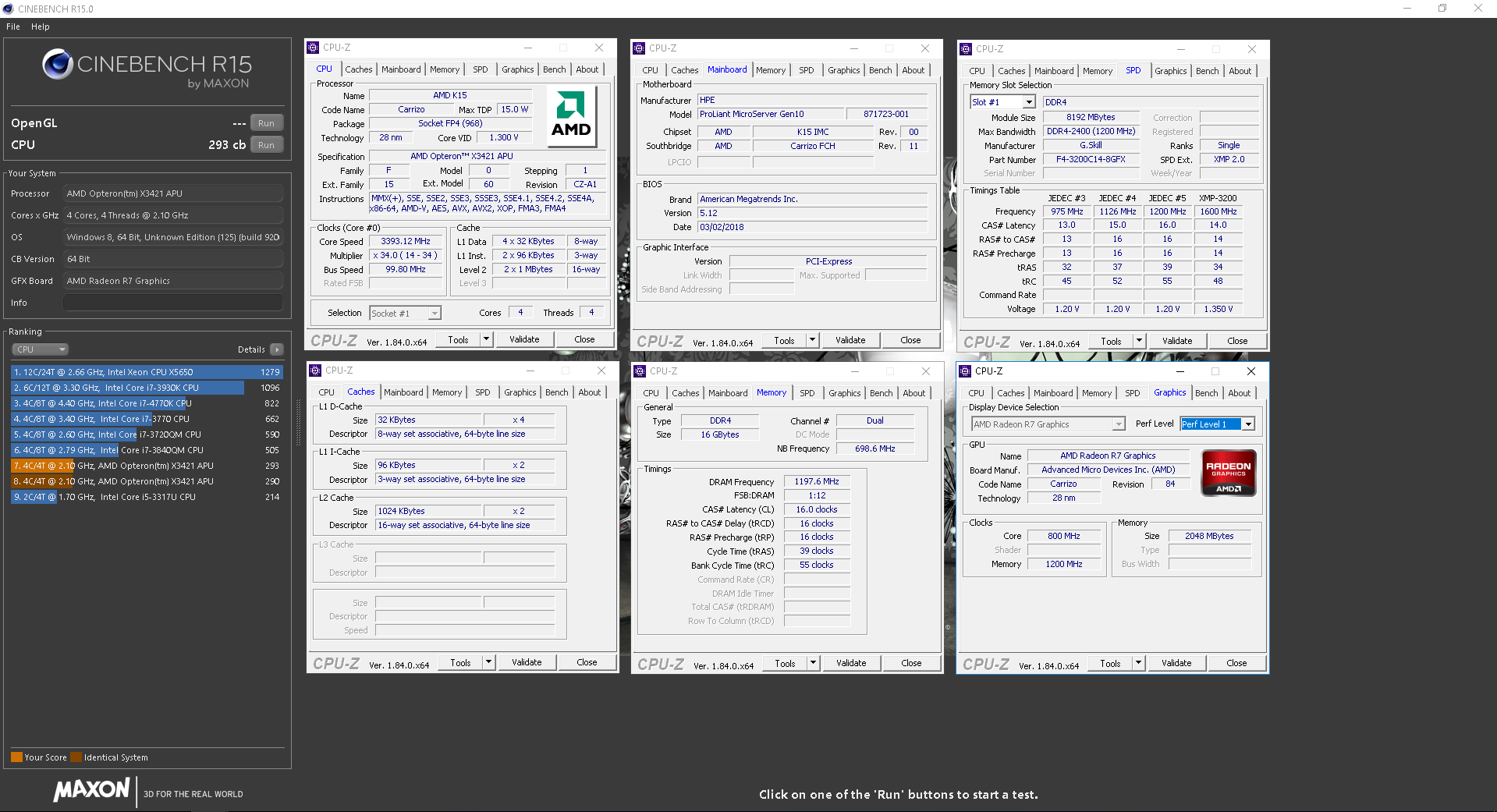This screenshot has height=812, width=1497.
Task: Open the CPU ranking type dropdown
Action: pyautogui.click(x=41, y=349)
